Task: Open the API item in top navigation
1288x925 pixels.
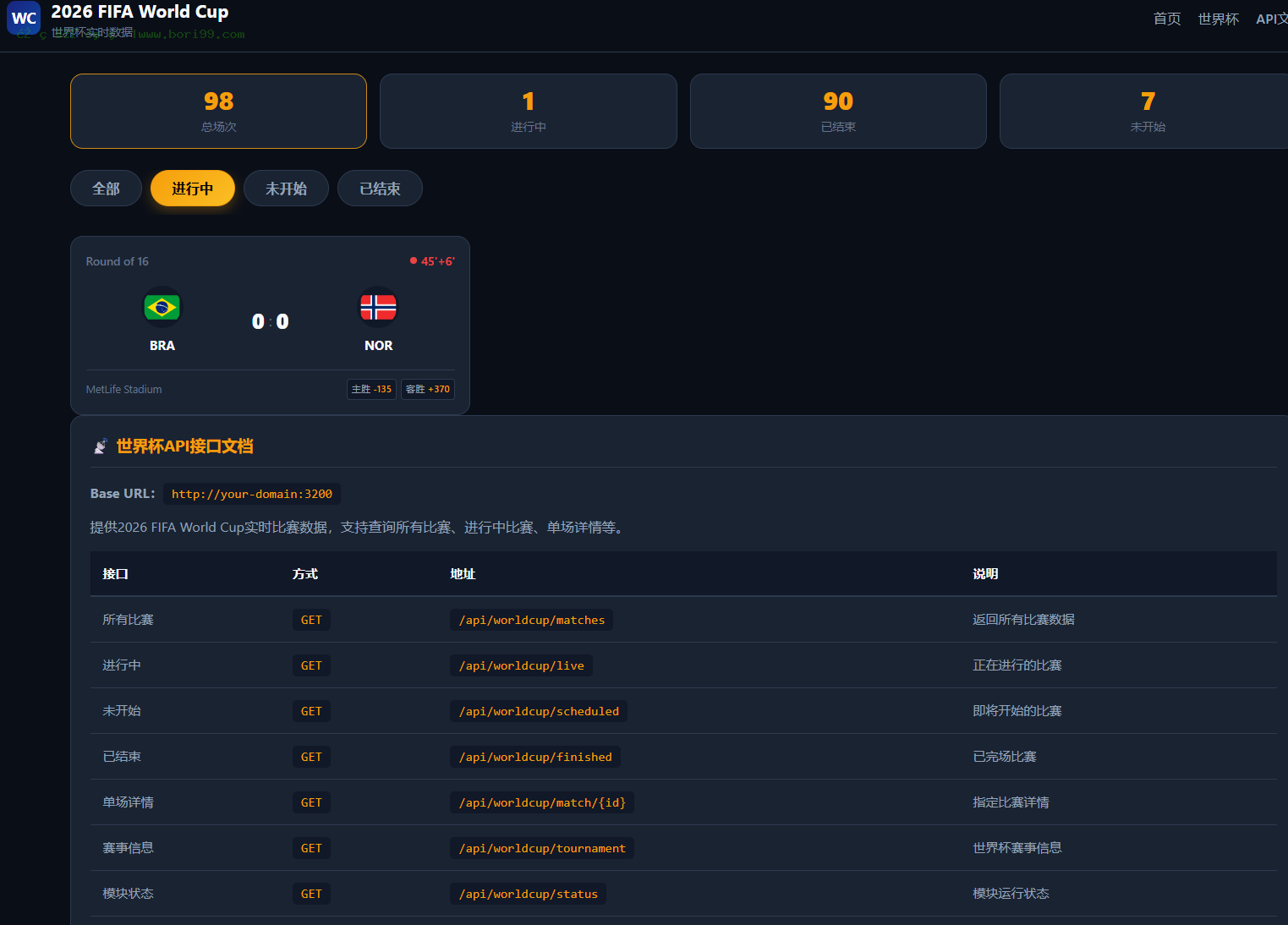Action: pyautogui.click(x=1272, y=19)
